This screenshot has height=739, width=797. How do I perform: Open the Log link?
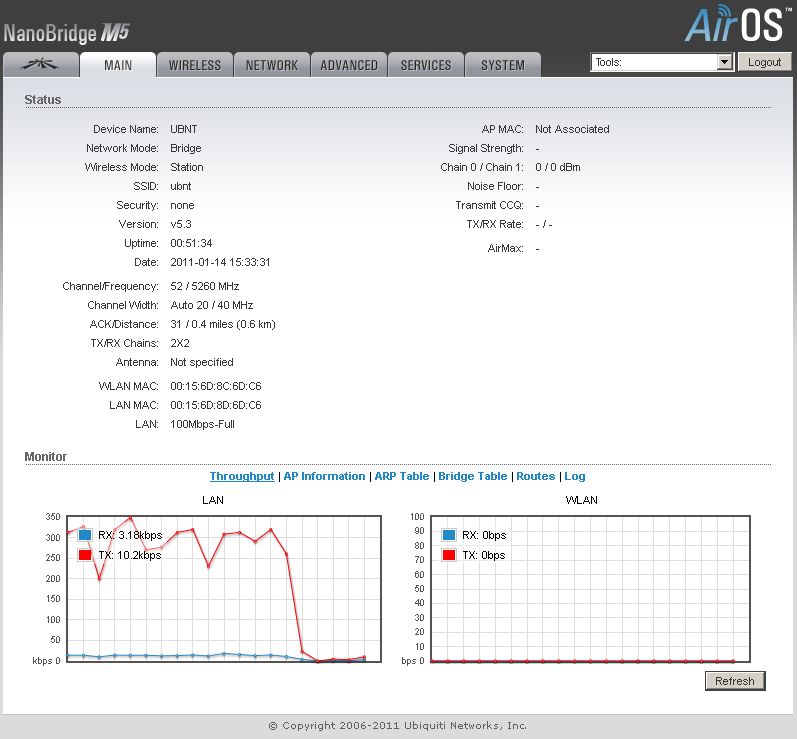click(x=575, y=476)
